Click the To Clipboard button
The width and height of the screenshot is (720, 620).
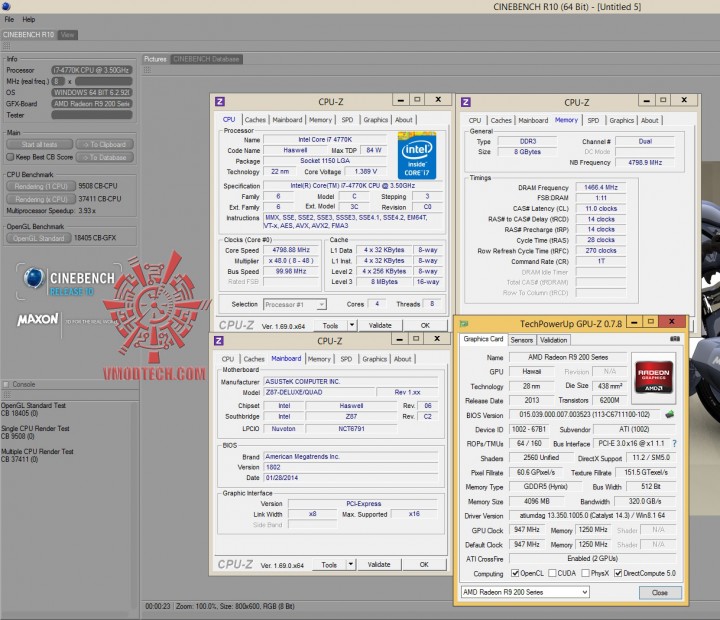tap(105, 144)
